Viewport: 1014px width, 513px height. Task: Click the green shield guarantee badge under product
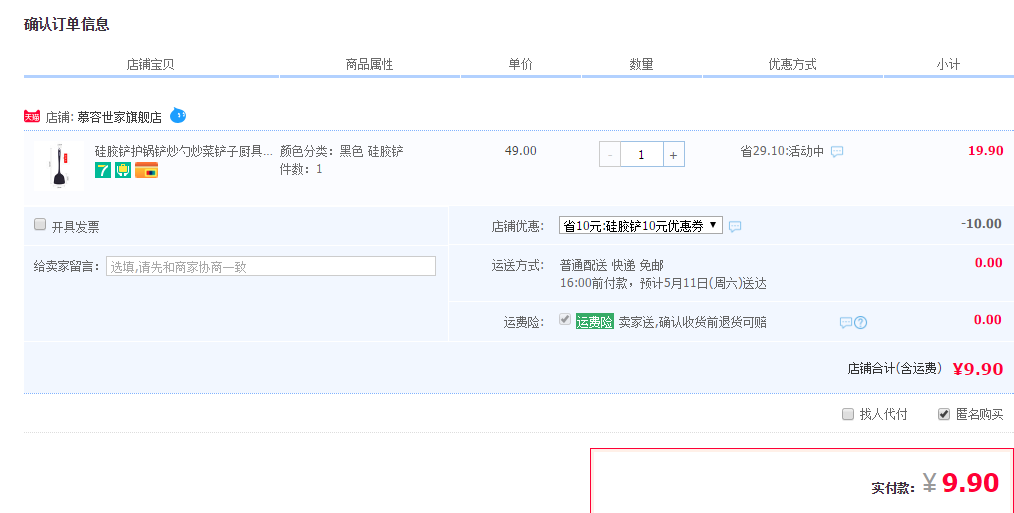pyautogui.click(x=123, y=170)
